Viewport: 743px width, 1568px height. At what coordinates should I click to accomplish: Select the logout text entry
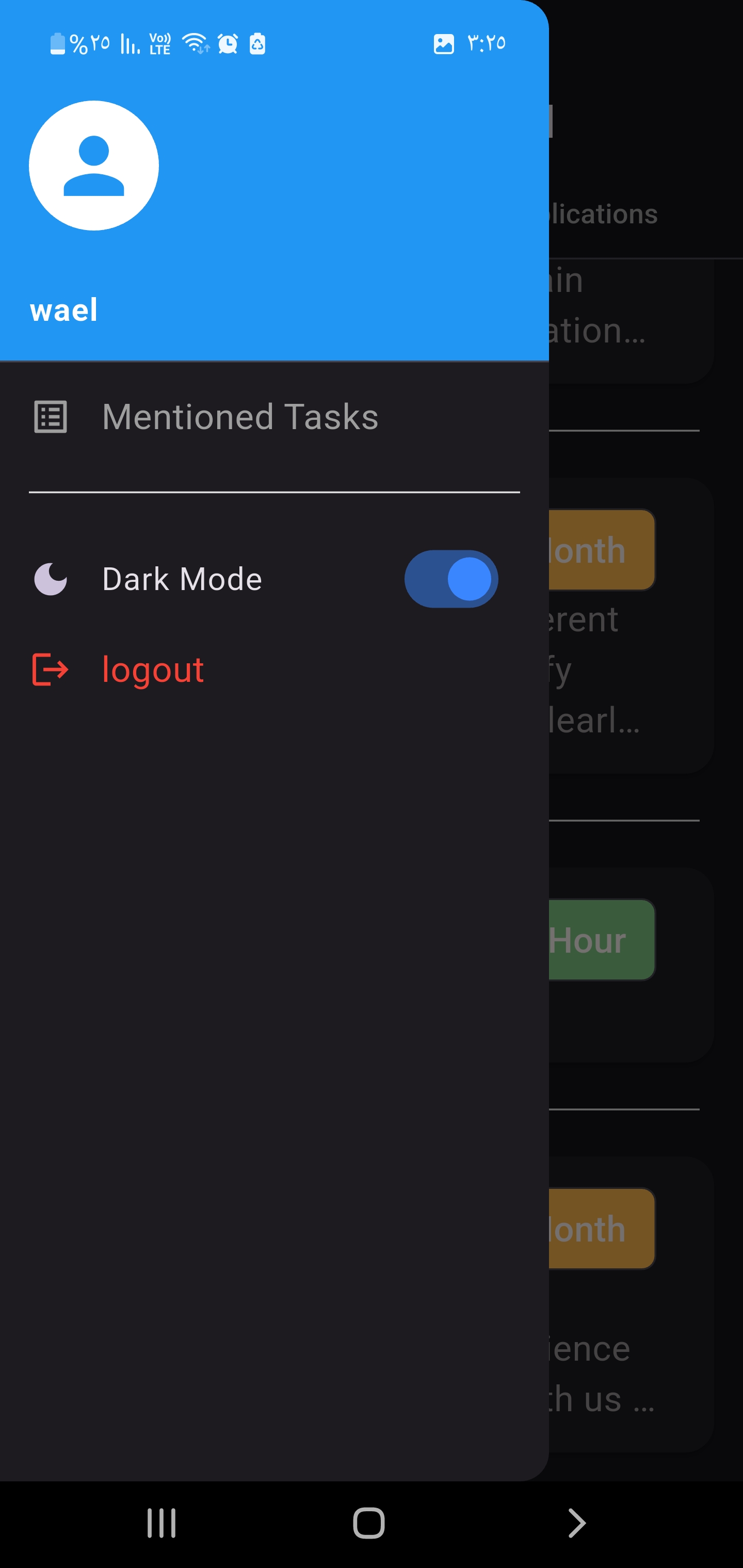coord(153,669)
